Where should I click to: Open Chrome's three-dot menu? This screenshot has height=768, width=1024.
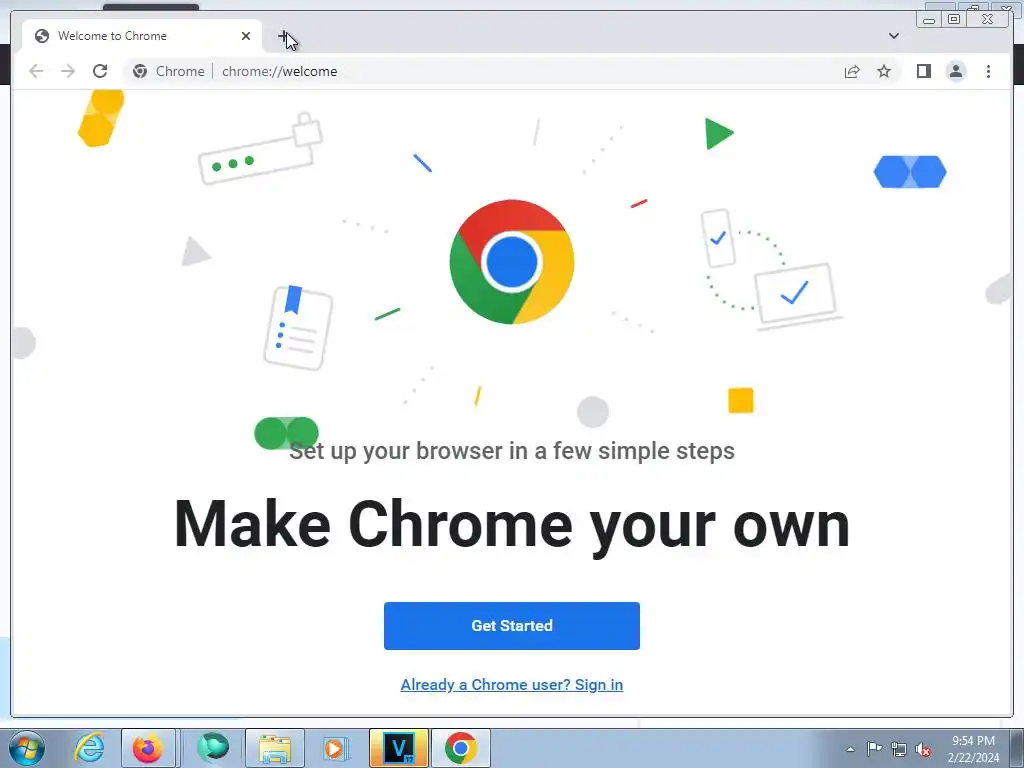coord(988,71)
